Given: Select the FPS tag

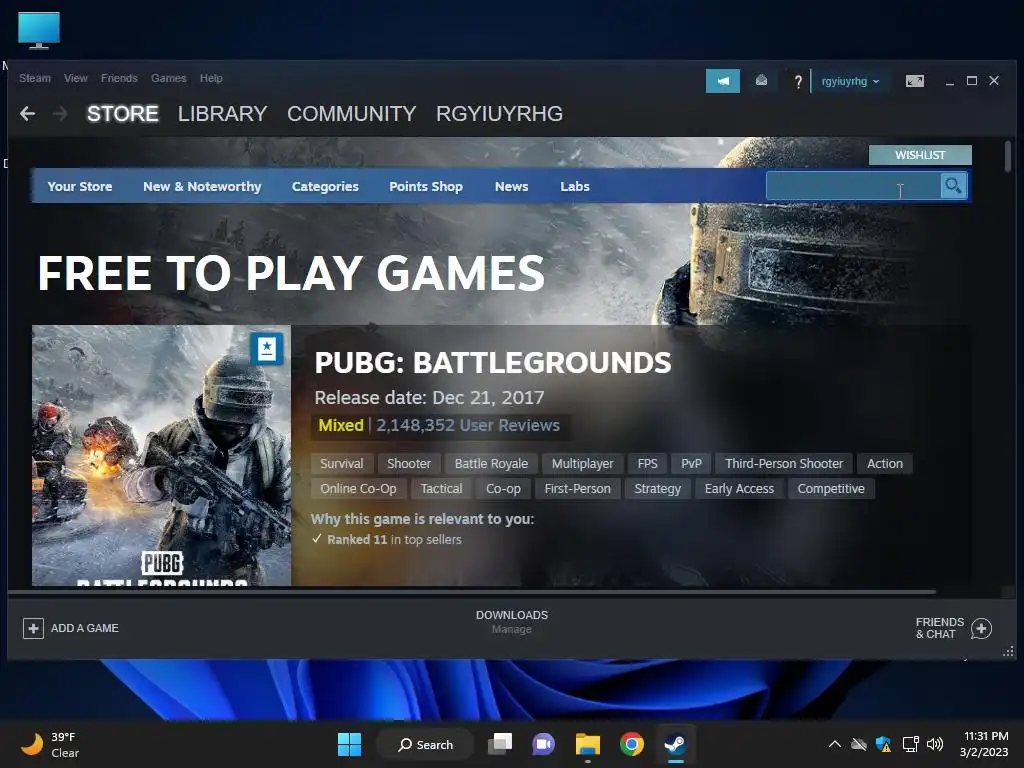Looking at the screenshot, I should (x=647, y=464).
